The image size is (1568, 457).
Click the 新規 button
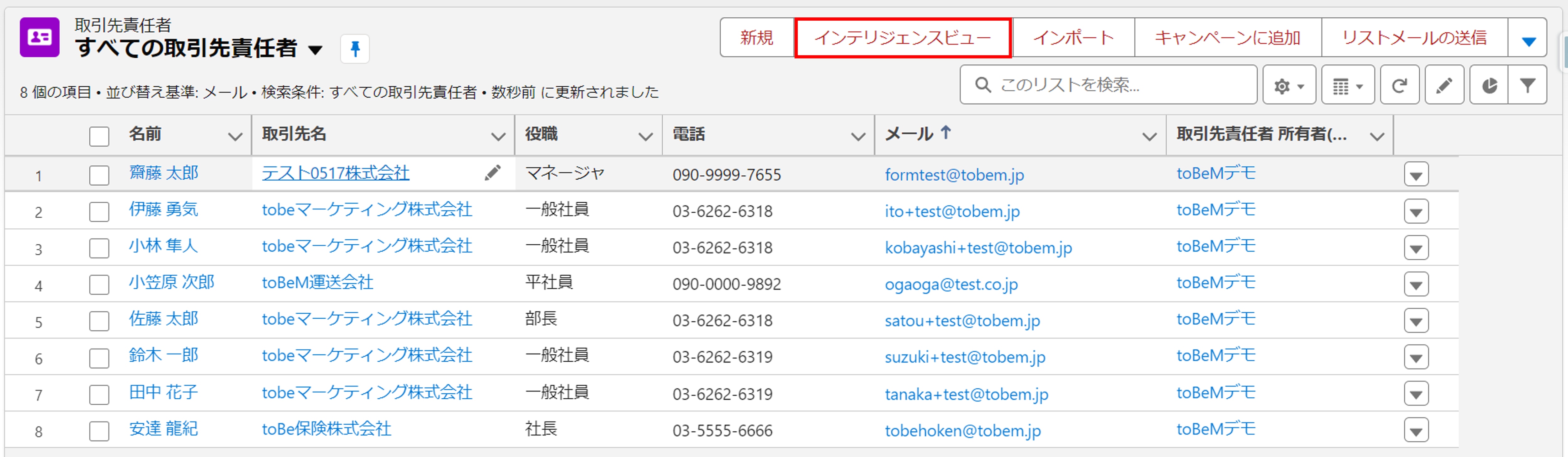point(757,38)
